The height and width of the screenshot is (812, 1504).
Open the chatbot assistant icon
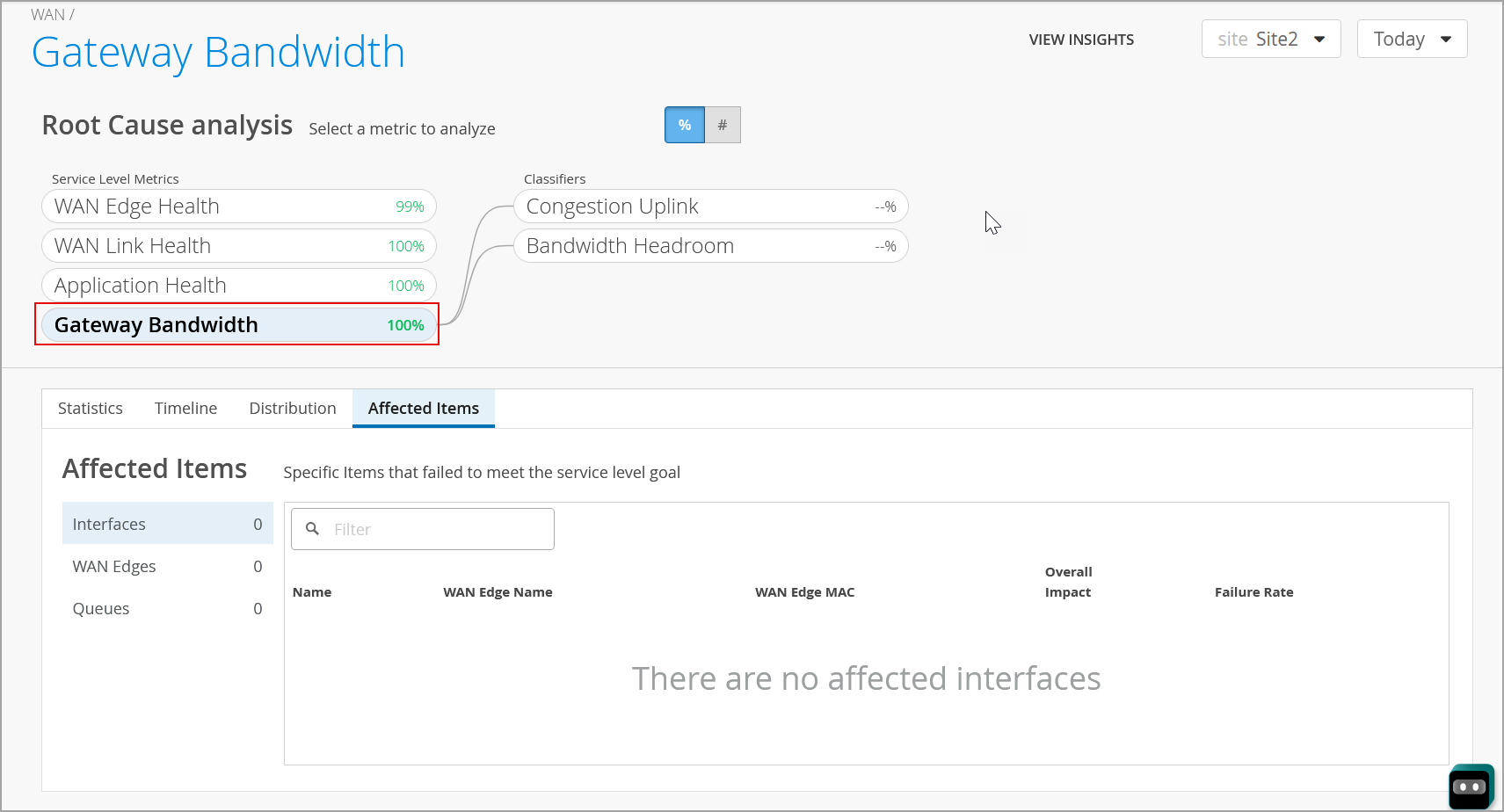(x=1471, y=787)
